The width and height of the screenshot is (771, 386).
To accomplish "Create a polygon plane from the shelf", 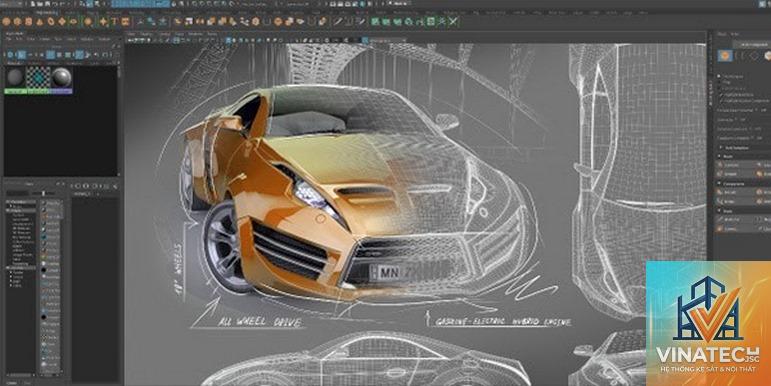I will pos(62,21).
